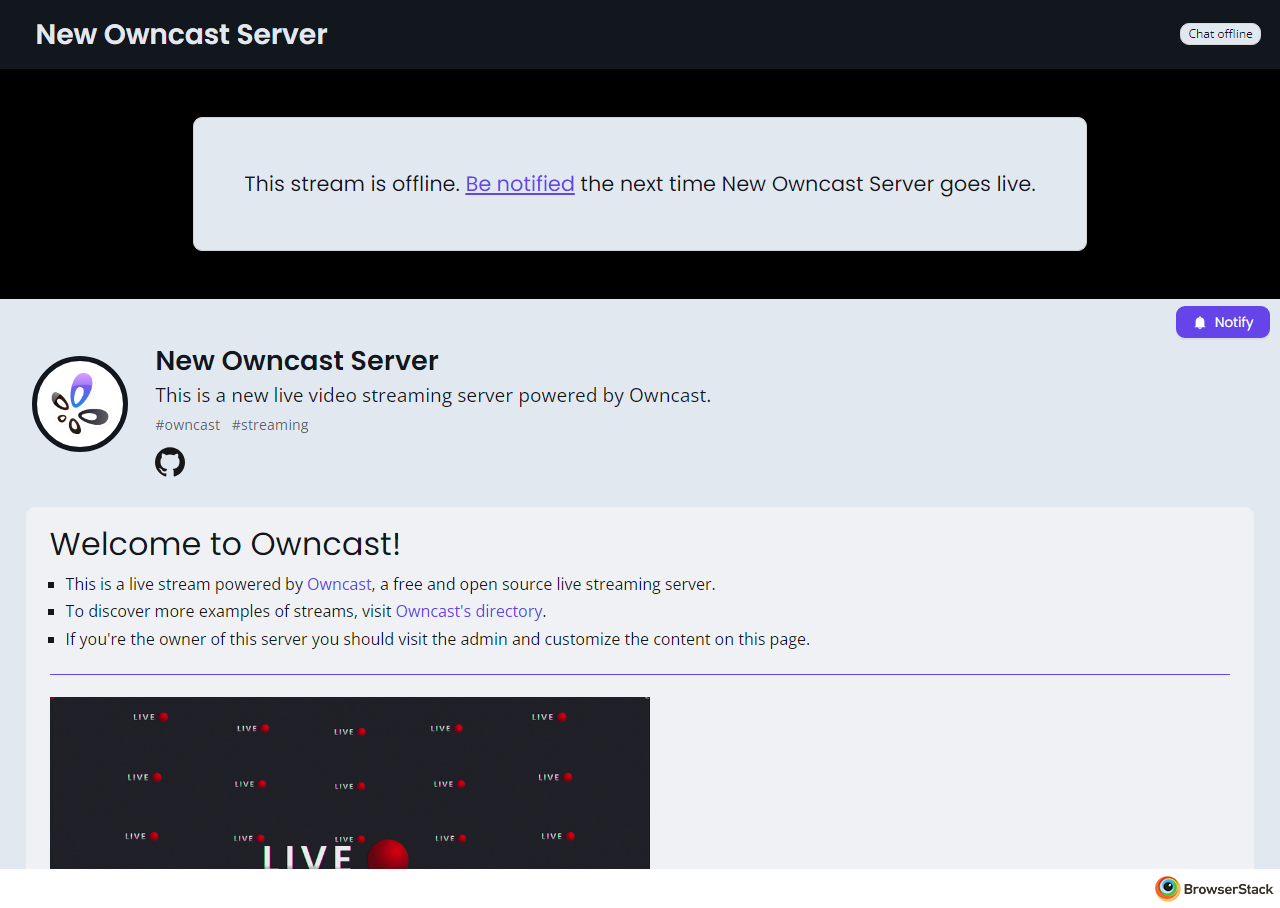Screen dimensions: 1280x908
Task: Select the #streaming tag
Action: point(270,425)
